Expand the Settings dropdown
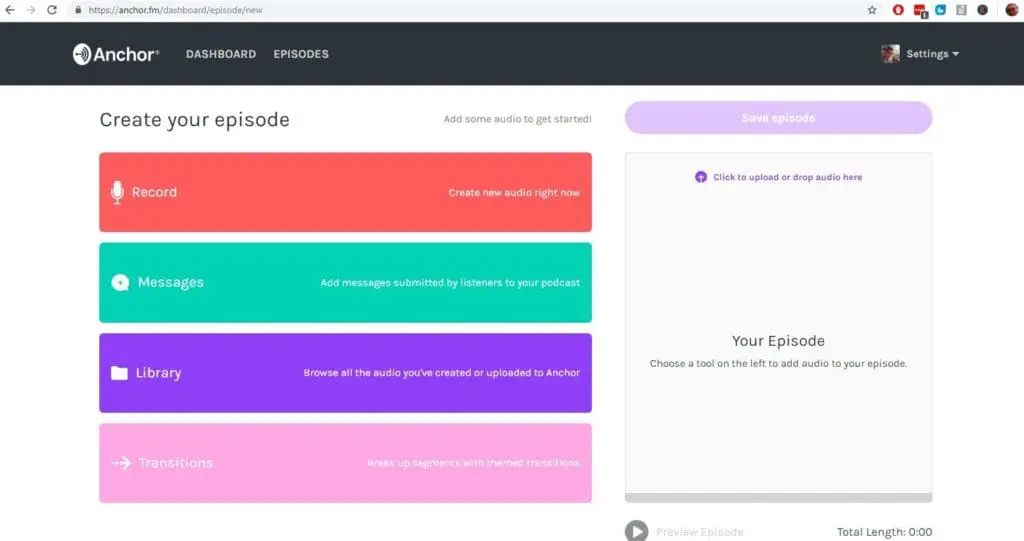The width and height of the screenshot is (1024, 541). click(933, 54)
